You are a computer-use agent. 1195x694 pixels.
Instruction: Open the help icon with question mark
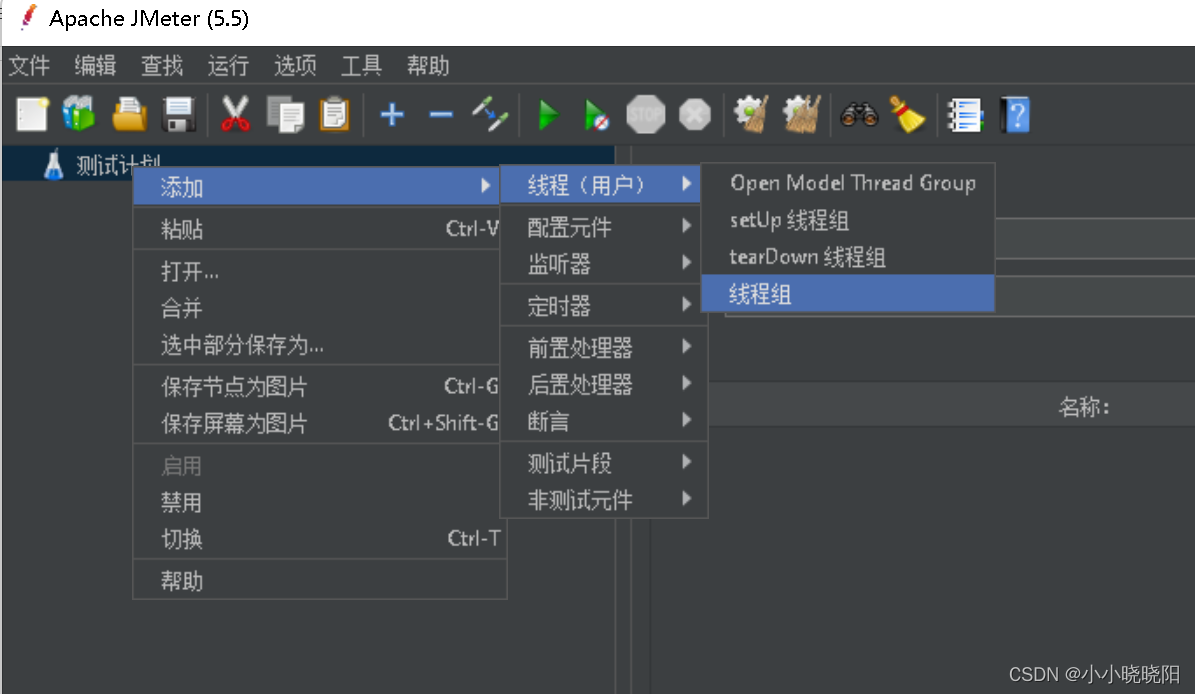(1017, 114)
